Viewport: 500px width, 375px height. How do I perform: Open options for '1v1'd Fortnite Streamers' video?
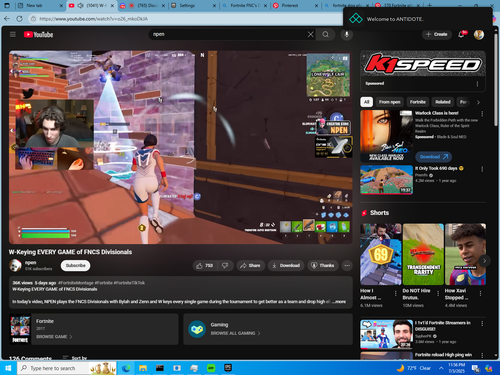[482, 323]
